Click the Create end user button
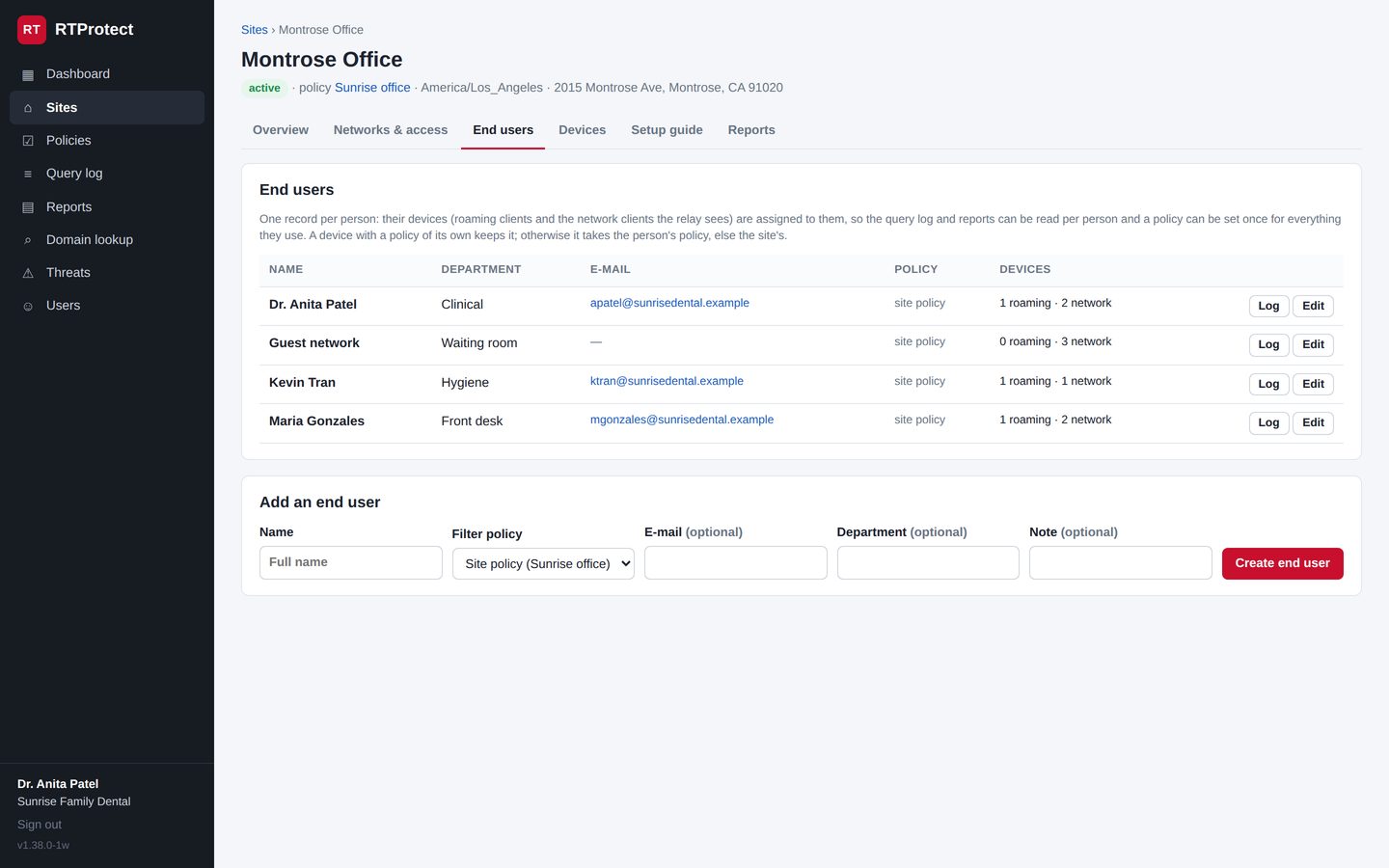The image size is (1389, 868). (x=1283, y=563)
